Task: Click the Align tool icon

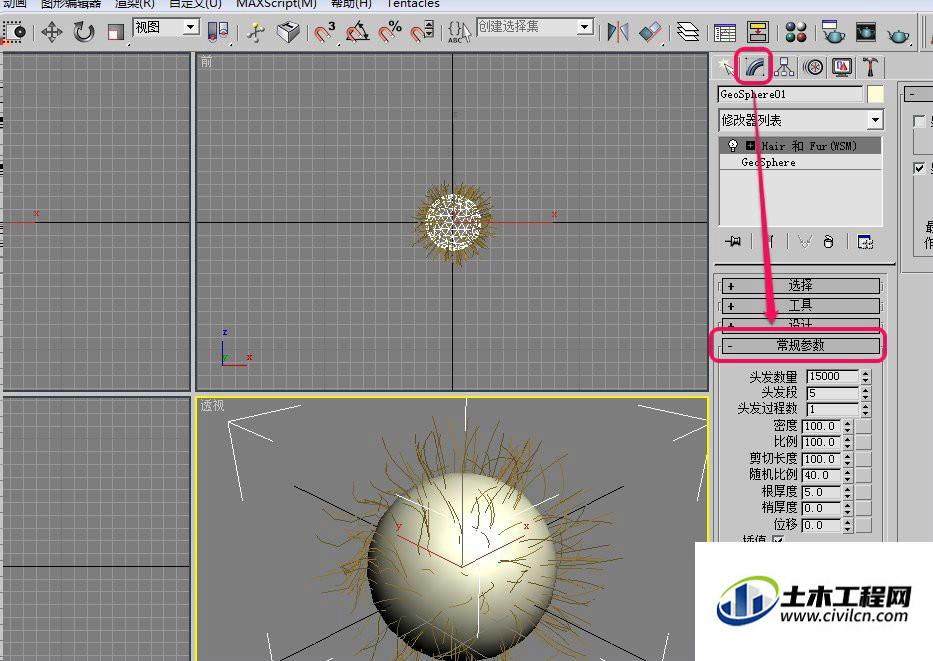Action: coord(650,32)
